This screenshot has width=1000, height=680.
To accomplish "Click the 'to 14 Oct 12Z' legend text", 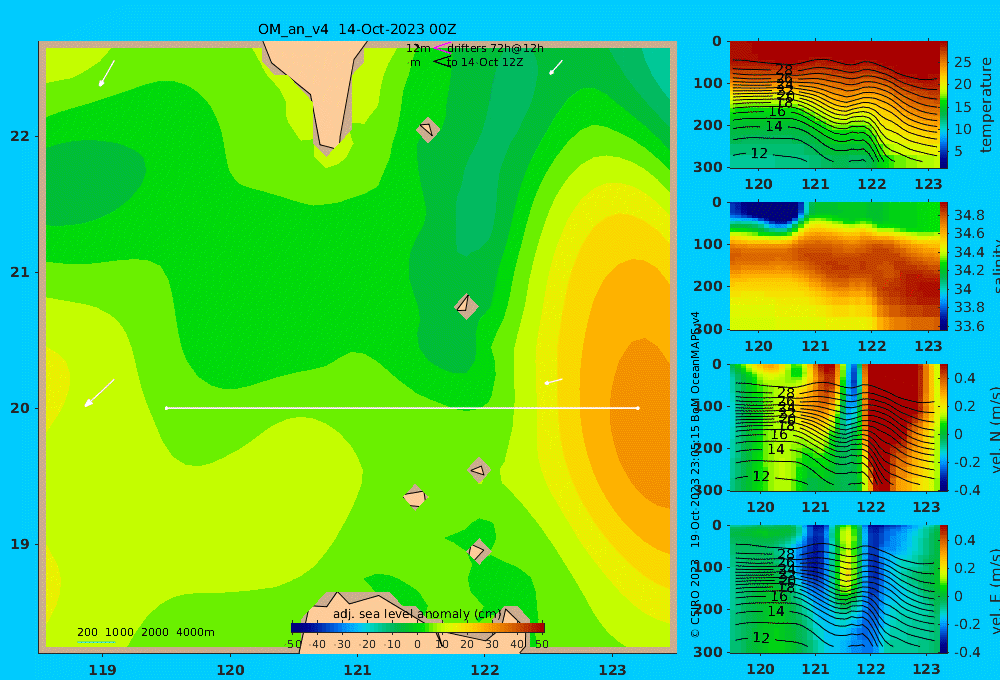I will (485, 62).
